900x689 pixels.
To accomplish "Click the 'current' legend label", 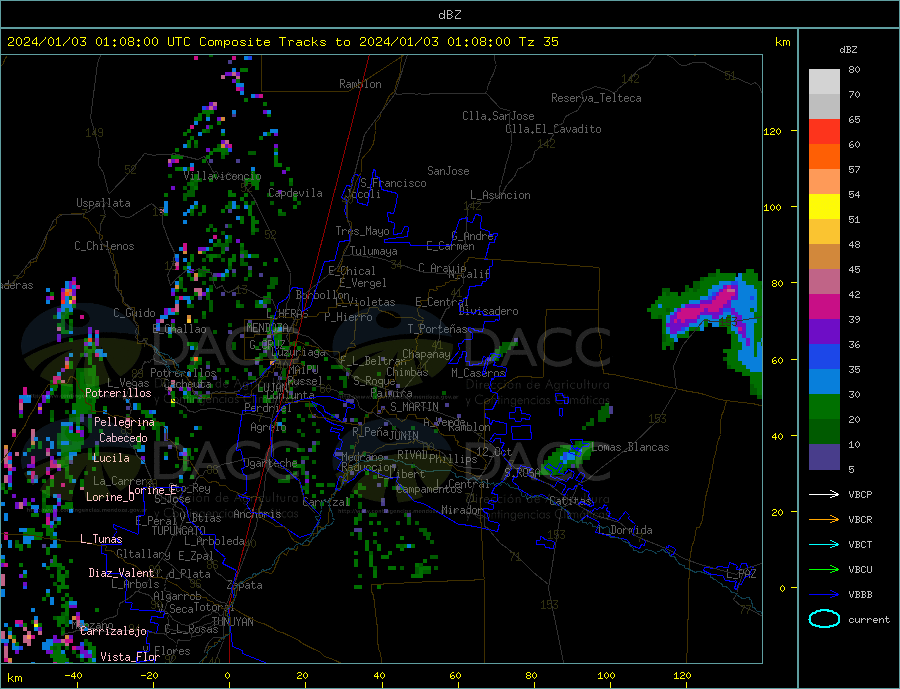I will [869, 620].
